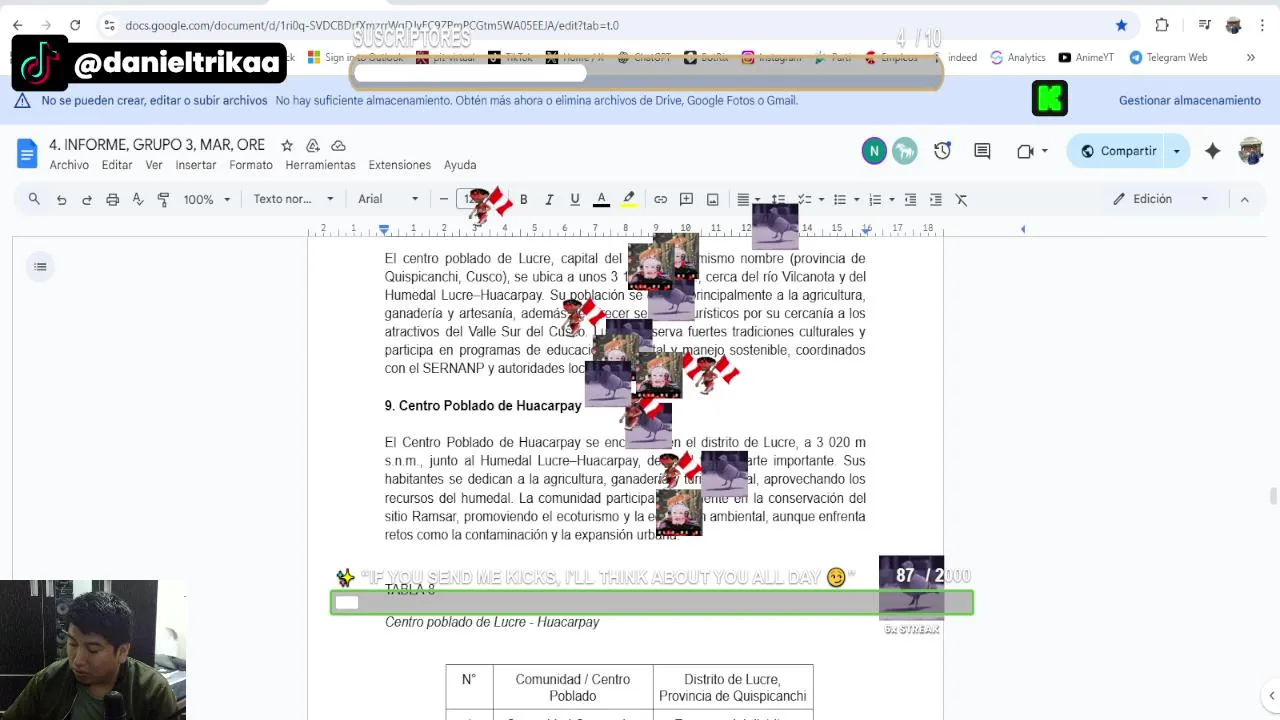Decrease paragraph indent
This screenshot has width=1280, height=720.
pos(910,199)
